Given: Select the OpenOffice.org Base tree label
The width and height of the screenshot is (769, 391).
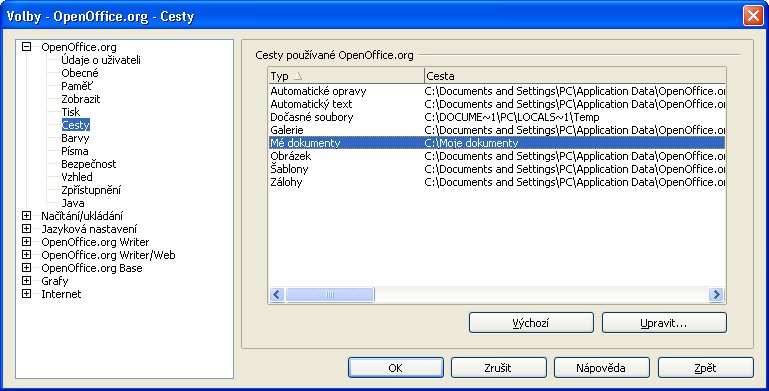Looking at the screenshot, I should point(92,268).
